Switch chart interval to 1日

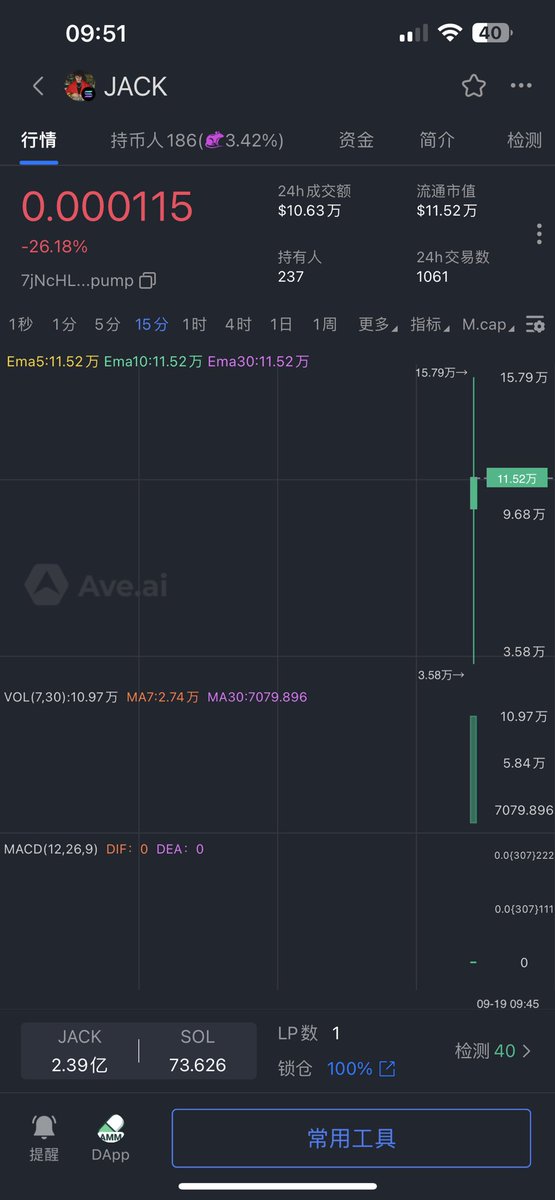[281, 324]
